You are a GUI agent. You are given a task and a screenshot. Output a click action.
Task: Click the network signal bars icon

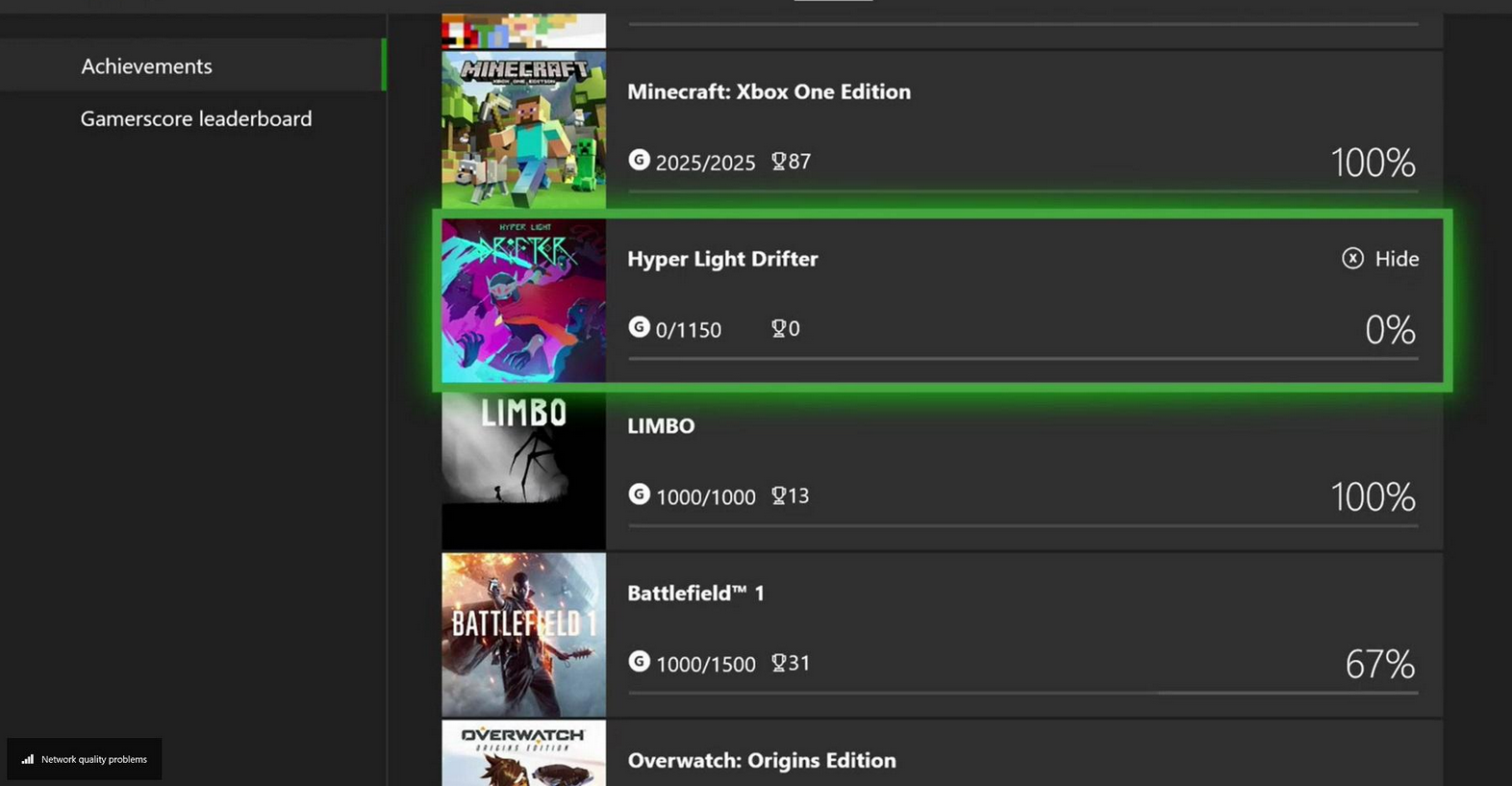click(28, 759)
